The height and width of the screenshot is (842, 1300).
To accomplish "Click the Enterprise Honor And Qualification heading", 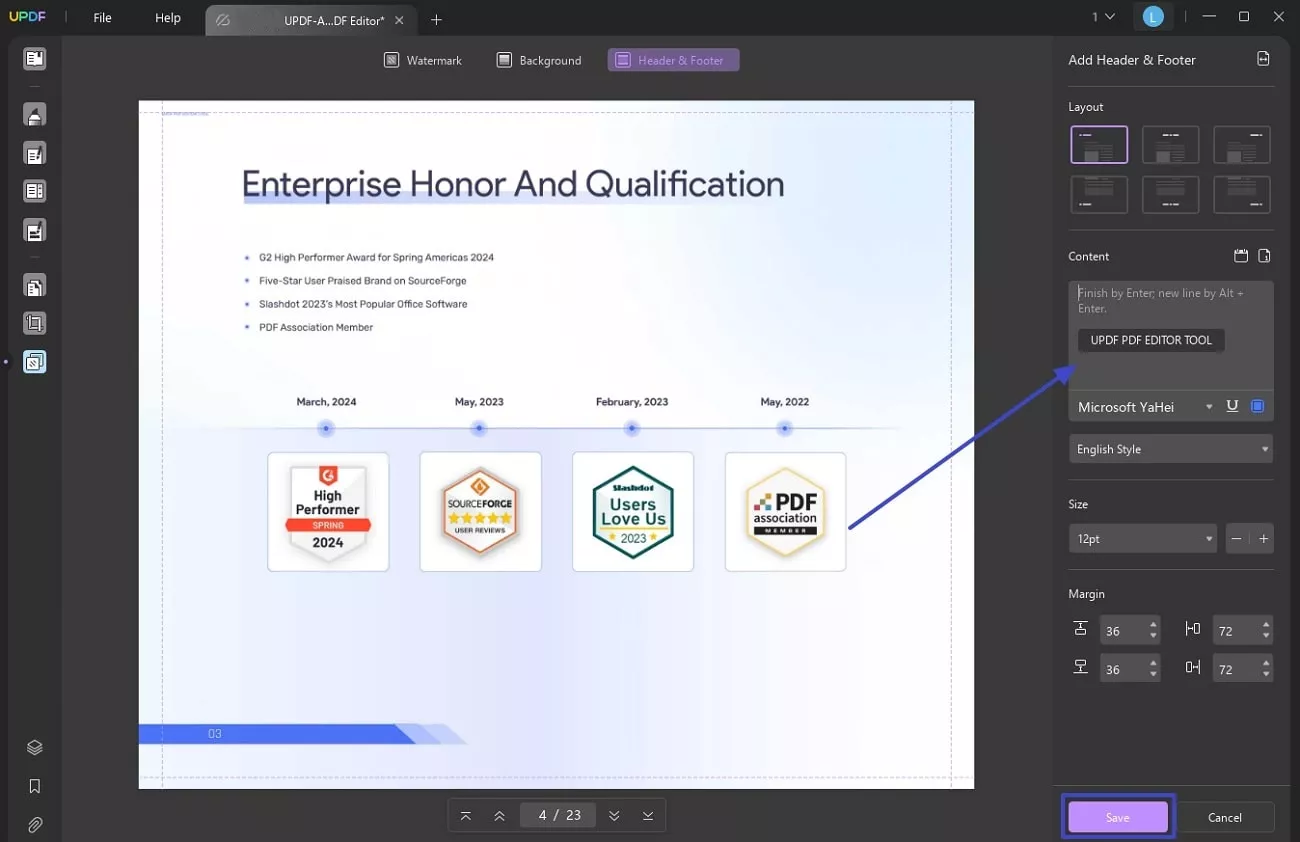I will [x=513, y=184].
